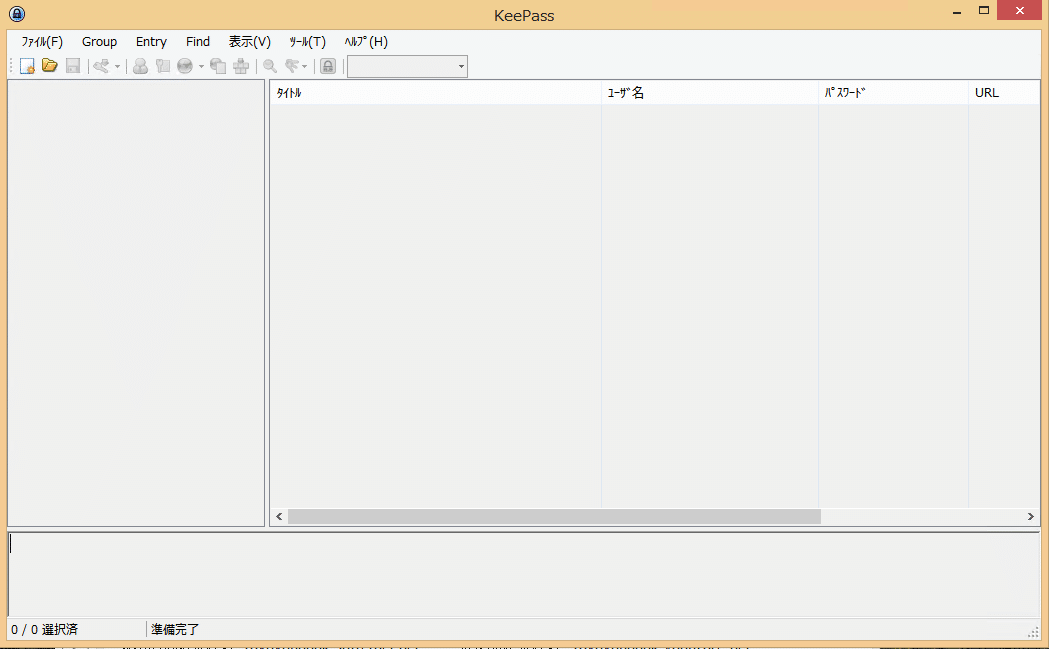Create a new database with New icon
This screenshot has height=649, width=1049.
pyautogui.click(x=27, y=66)
